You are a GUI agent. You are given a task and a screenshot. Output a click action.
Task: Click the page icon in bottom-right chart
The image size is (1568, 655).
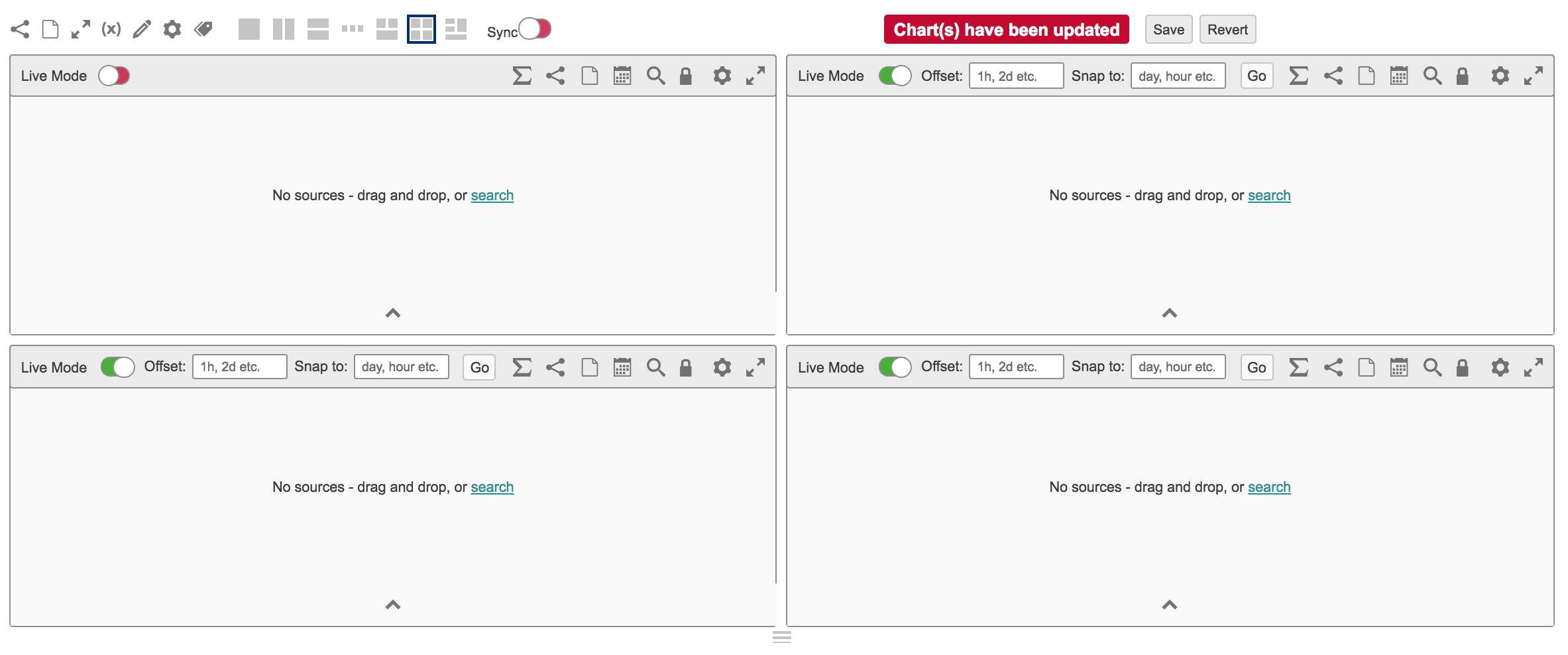(x=1367, y=367)
